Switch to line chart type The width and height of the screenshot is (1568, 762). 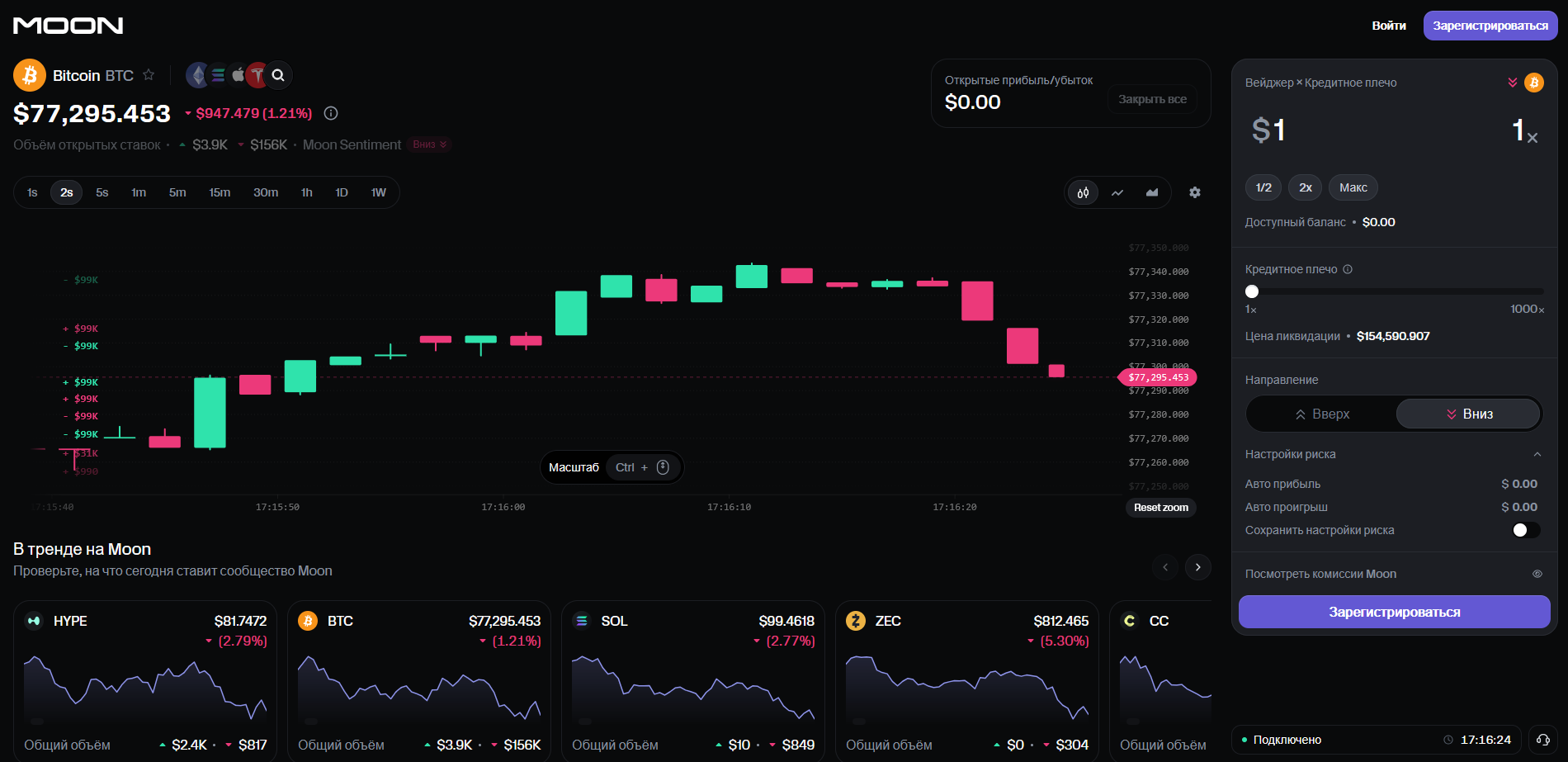(x=1117, y=192)
